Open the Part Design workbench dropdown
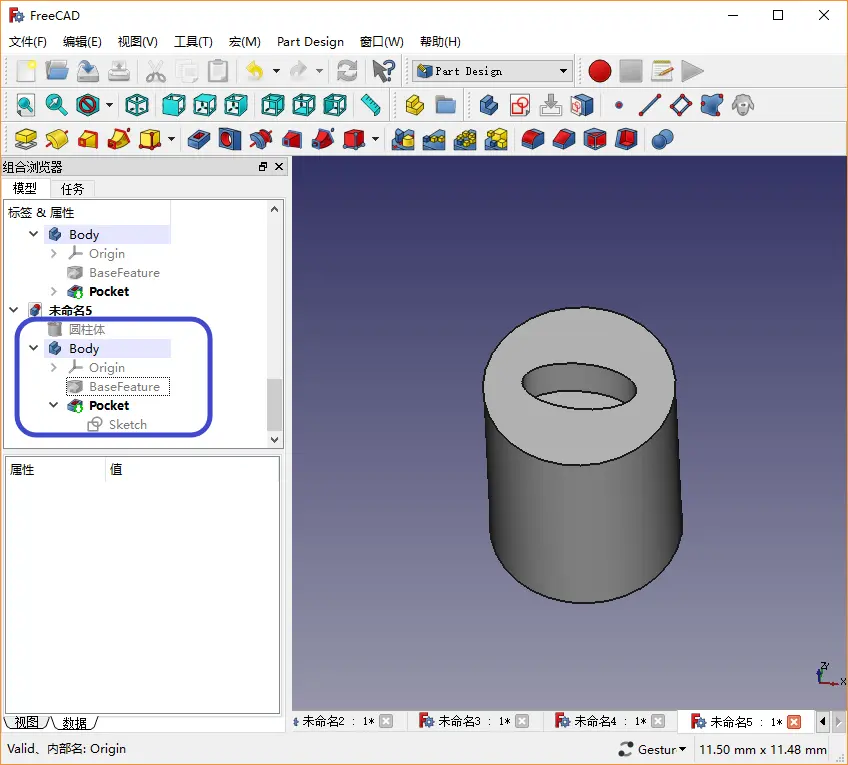848x765 pixels. [x=492, y=71]
